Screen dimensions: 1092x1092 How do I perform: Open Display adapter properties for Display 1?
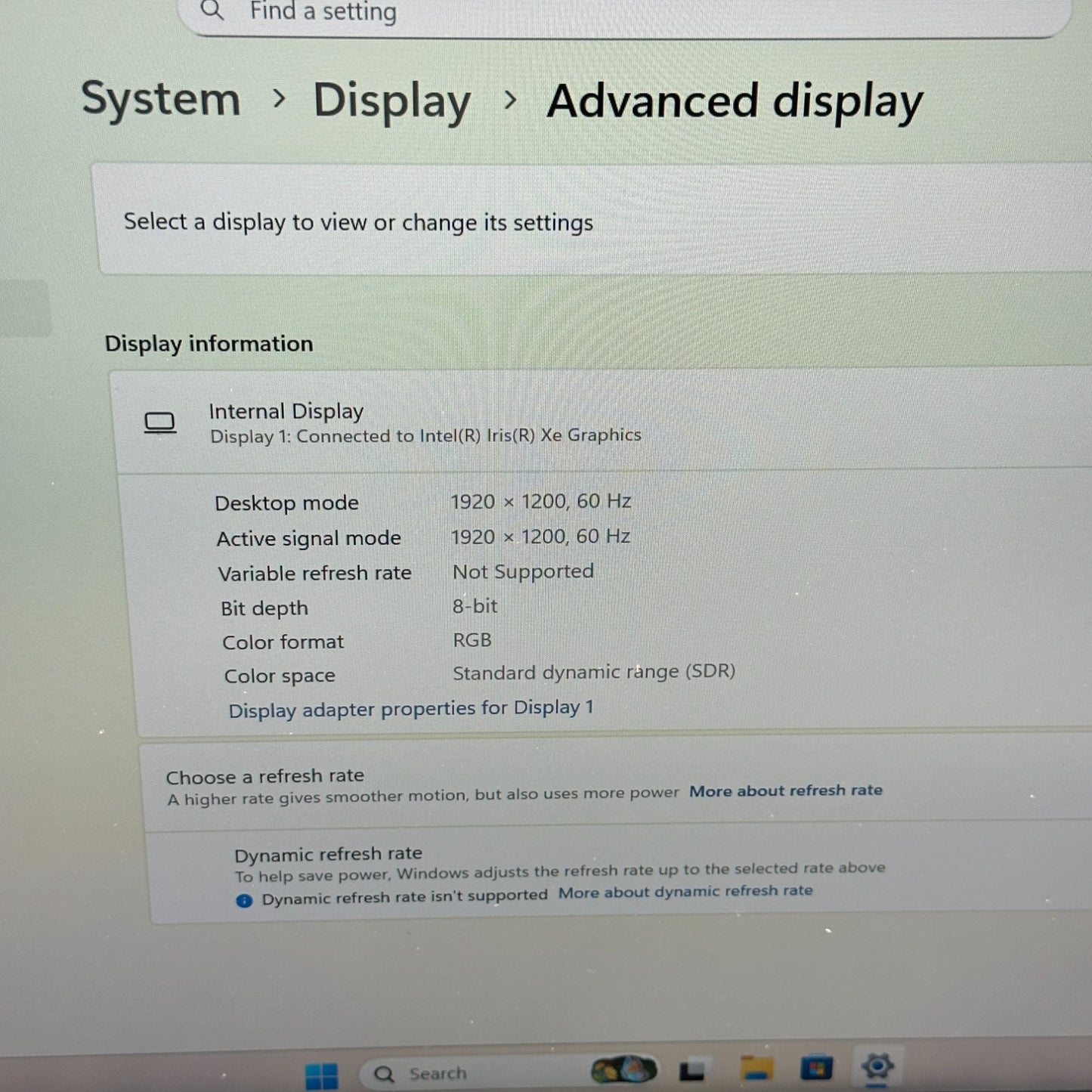point(411,709)
